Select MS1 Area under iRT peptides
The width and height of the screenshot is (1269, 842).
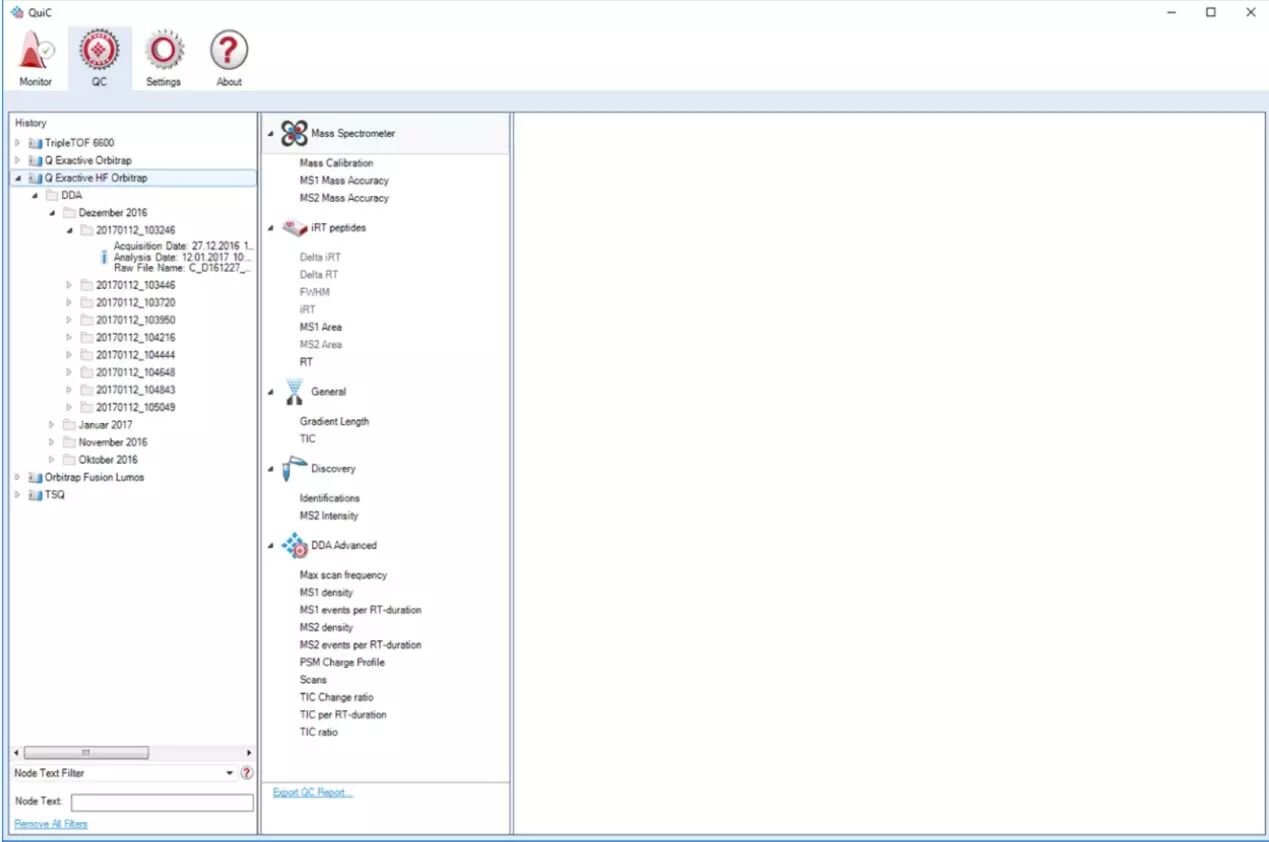click(320, 327)
